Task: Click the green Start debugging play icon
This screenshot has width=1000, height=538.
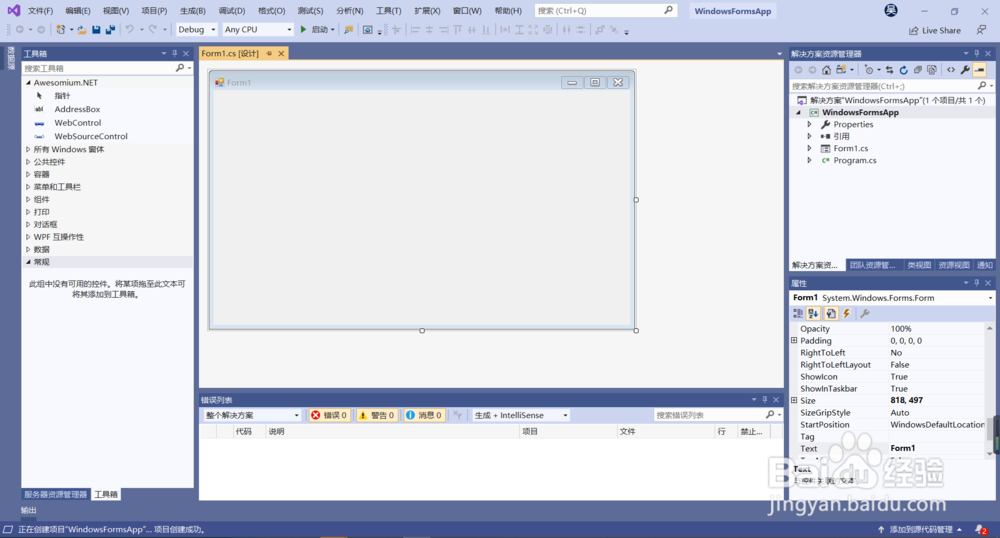Action: coord(304,29)
